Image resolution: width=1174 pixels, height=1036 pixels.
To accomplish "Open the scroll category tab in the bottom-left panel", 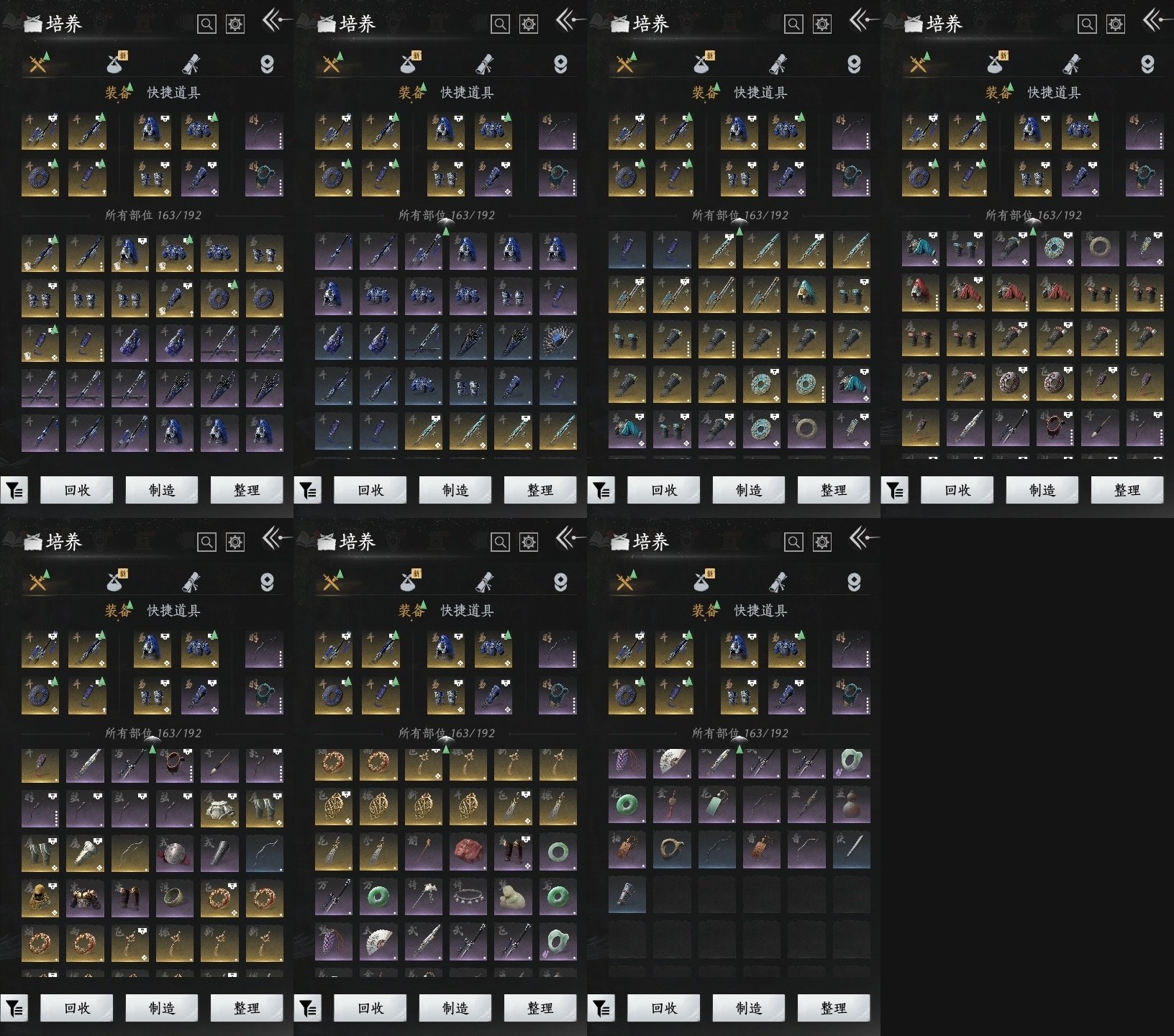I will coord(191,582).
